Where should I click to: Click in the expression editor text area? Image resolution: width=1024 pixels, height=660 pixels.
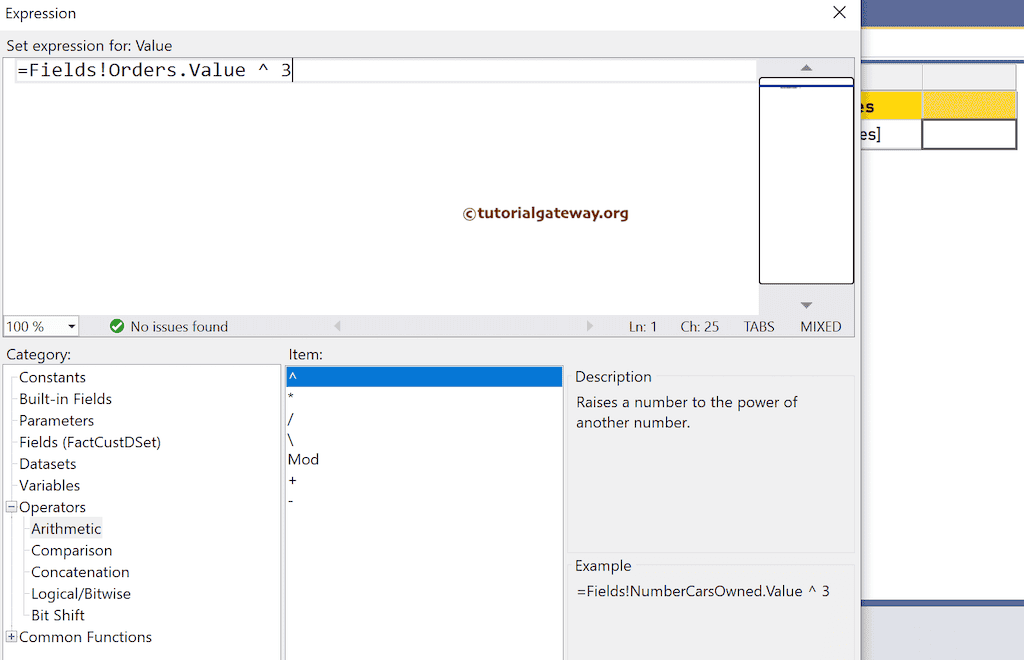click(380, 186)
